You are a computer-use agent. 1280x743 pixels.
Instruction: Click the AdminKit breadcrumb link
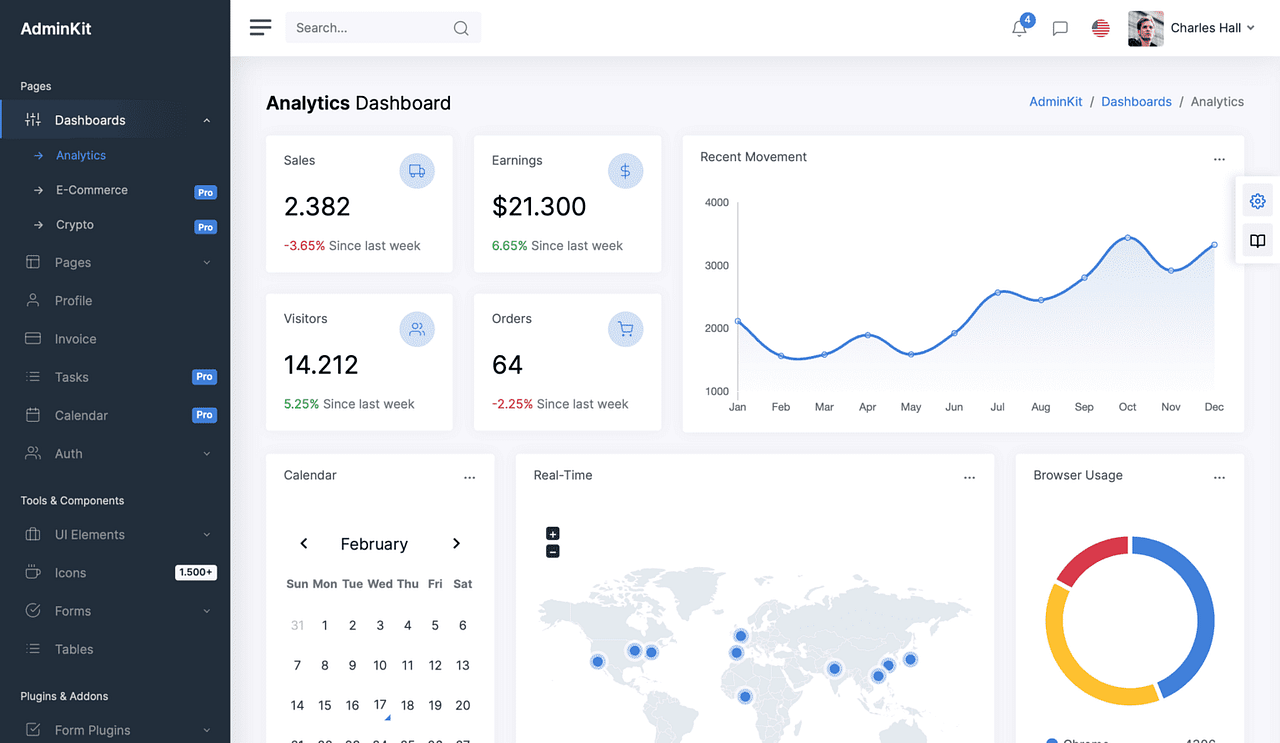[x=1055, y=101]
